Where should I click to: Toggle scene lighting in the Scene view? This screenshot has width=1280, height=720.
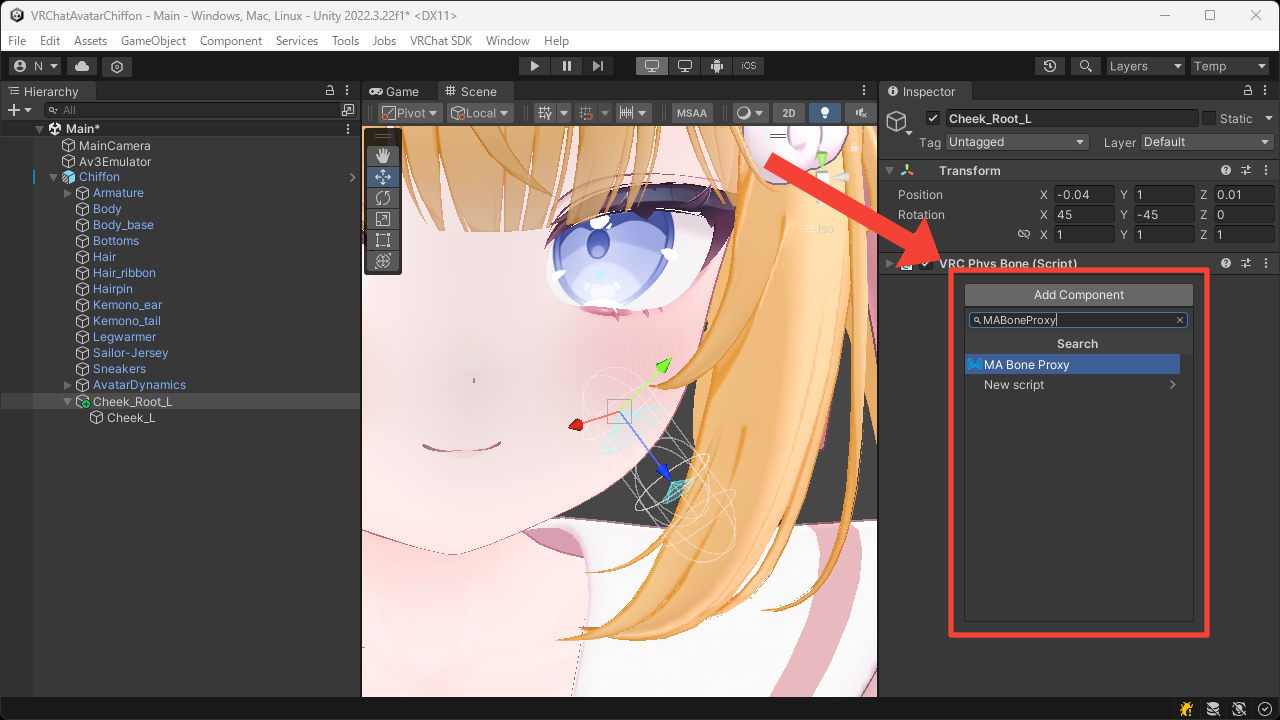click(824, 112)
